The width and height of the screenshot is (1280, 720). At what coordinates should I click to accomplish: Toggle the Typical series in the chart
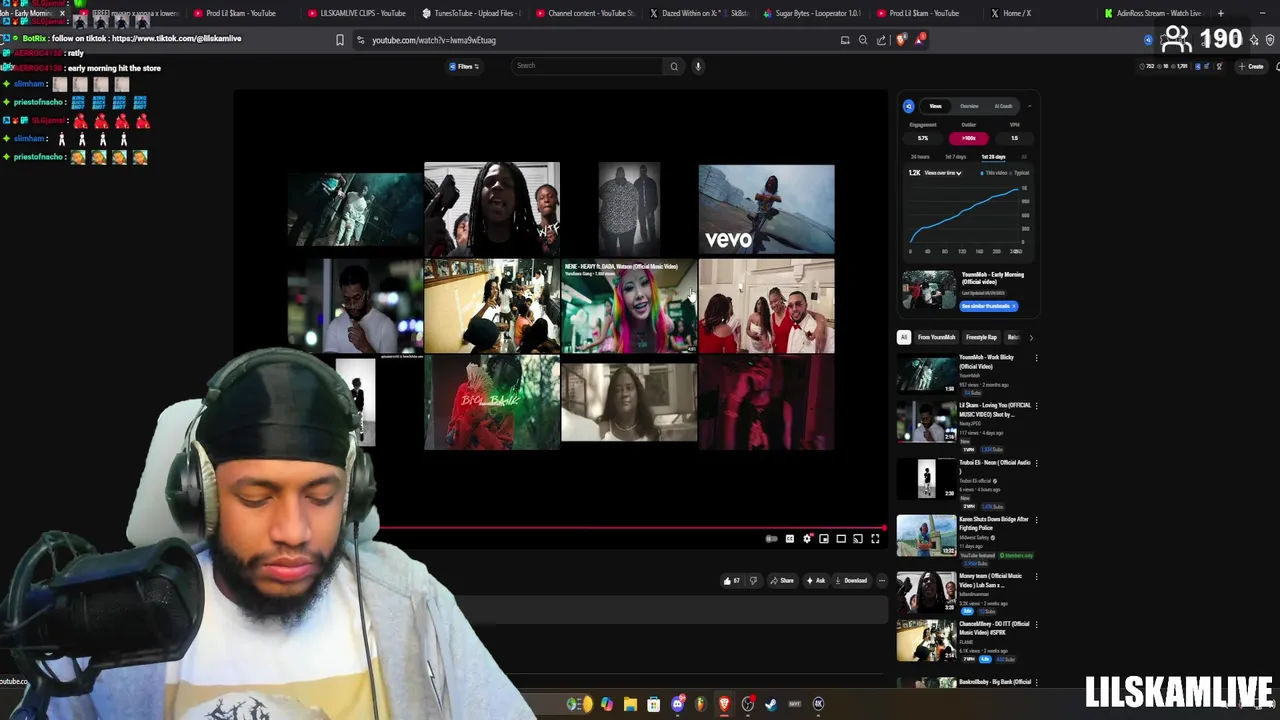pos(1019,173)
